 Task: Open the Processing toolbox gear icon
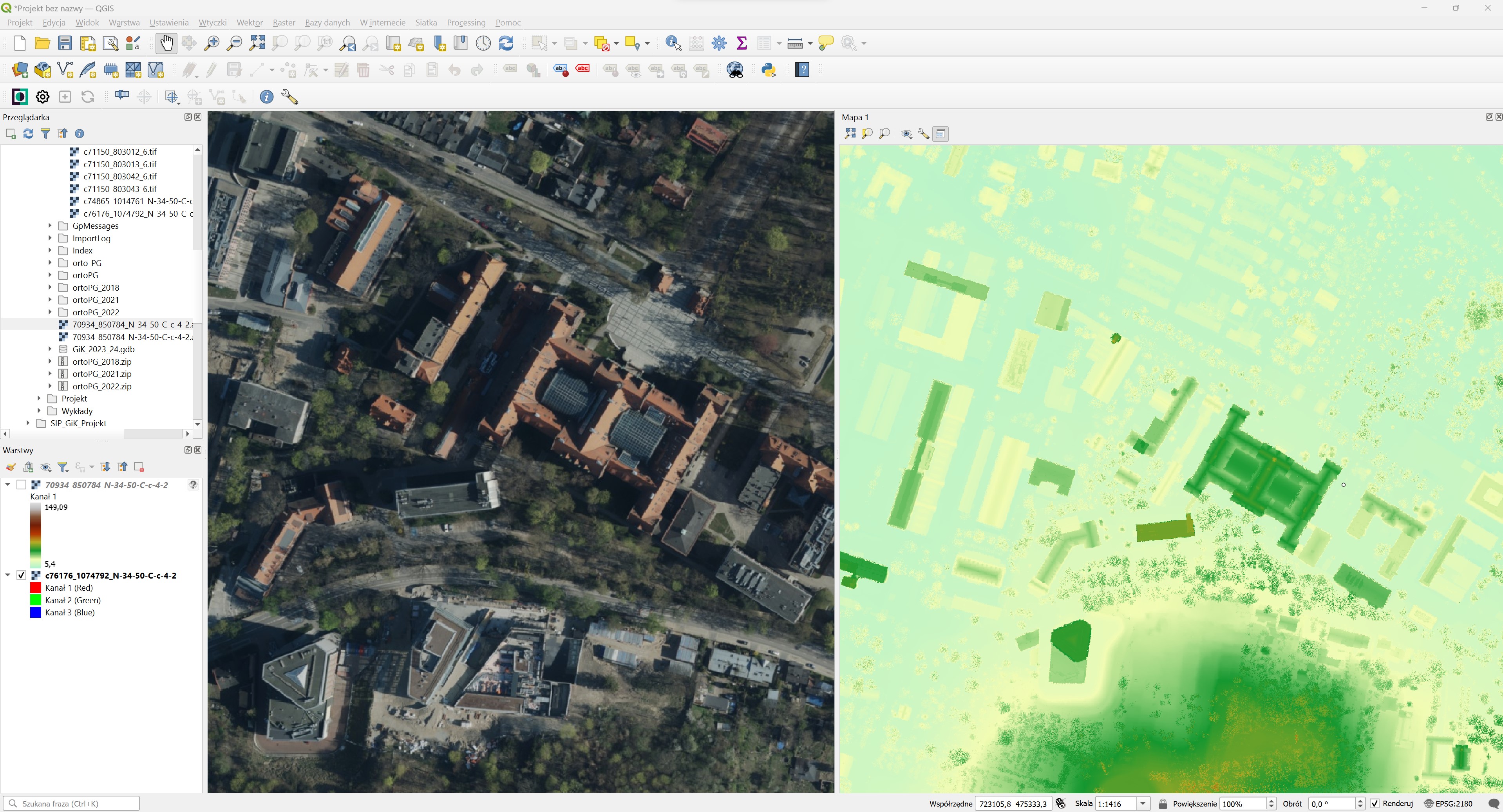click(719, 43)
